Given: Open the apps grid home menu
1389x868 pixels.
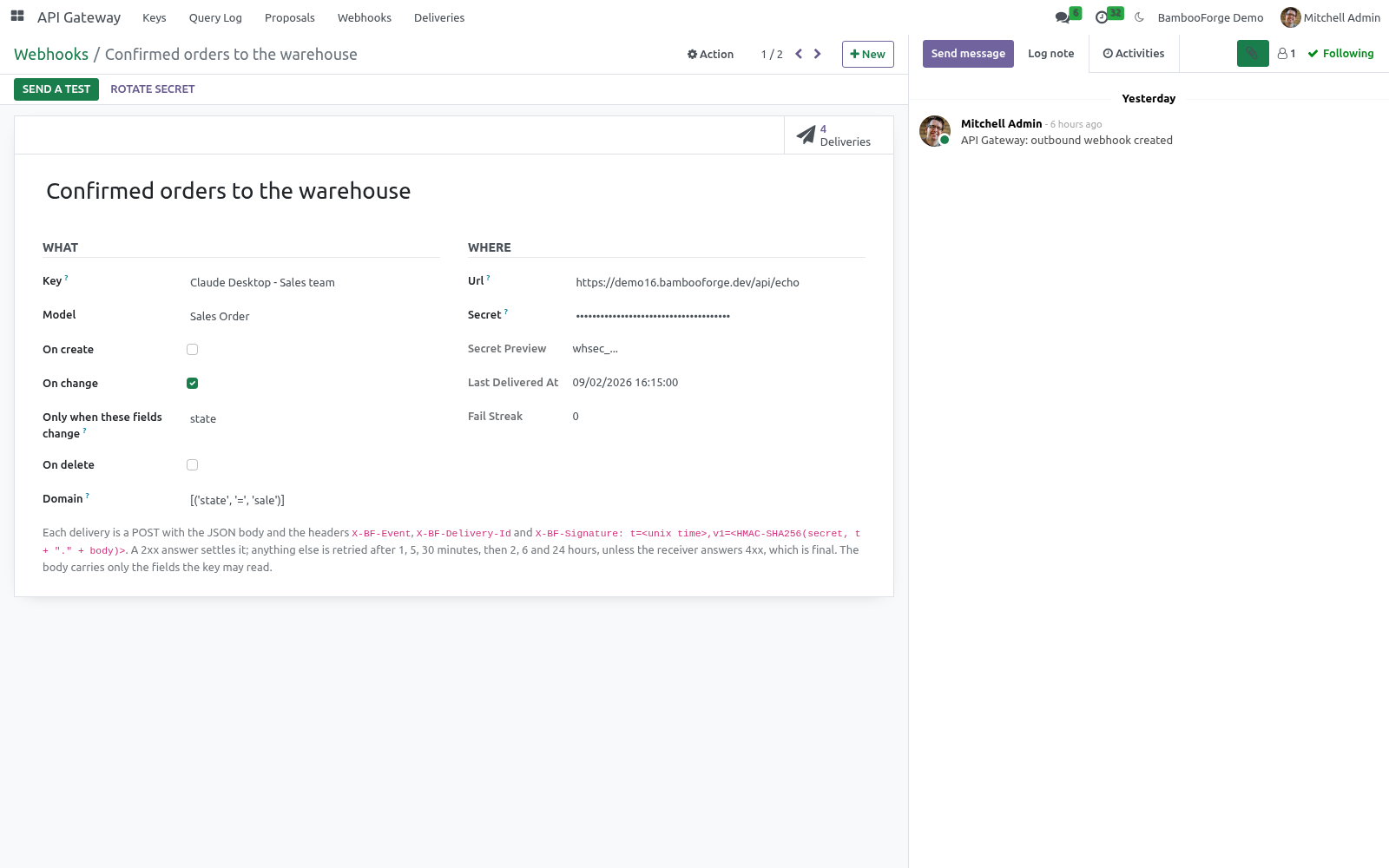Looking at the screenshot, I should coord(17,16).
